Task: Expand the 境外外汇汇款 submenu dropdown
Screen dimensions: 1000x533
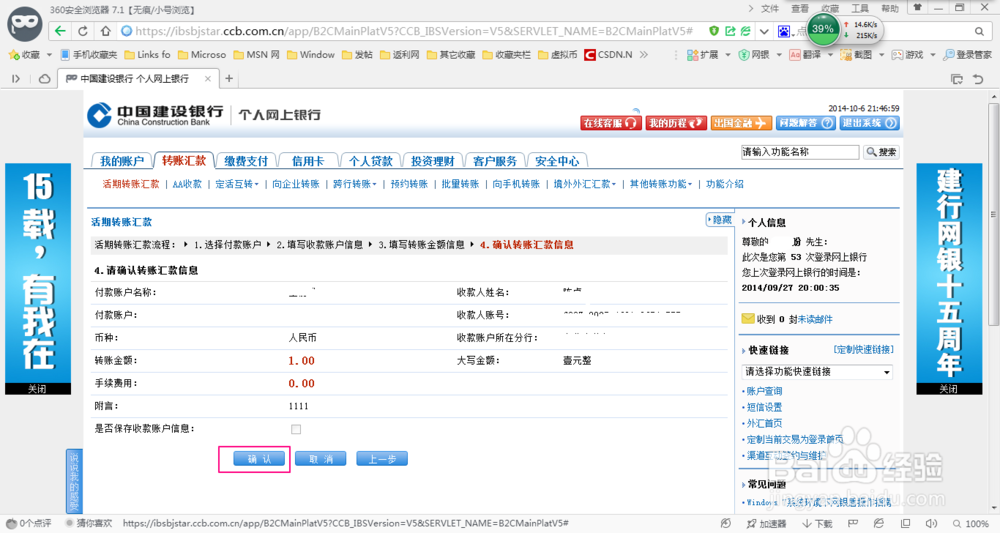Action: [x=585, y=184]
